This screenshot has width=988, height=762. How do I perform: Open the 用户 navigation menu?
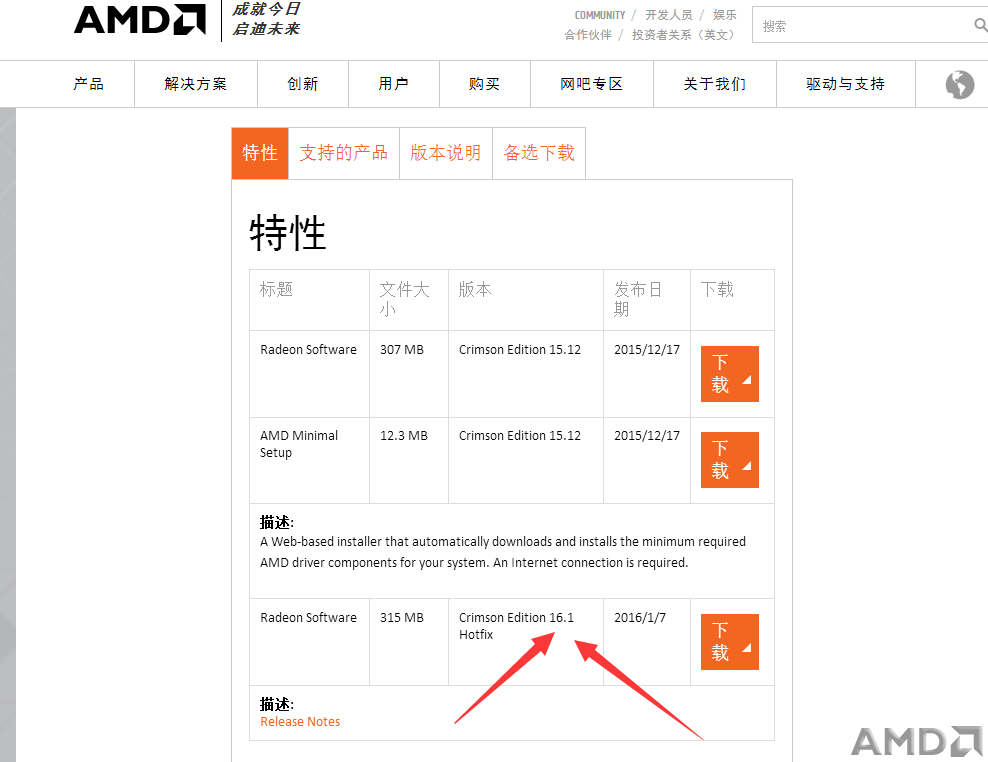pyautogui.click(x=394, y=84)
